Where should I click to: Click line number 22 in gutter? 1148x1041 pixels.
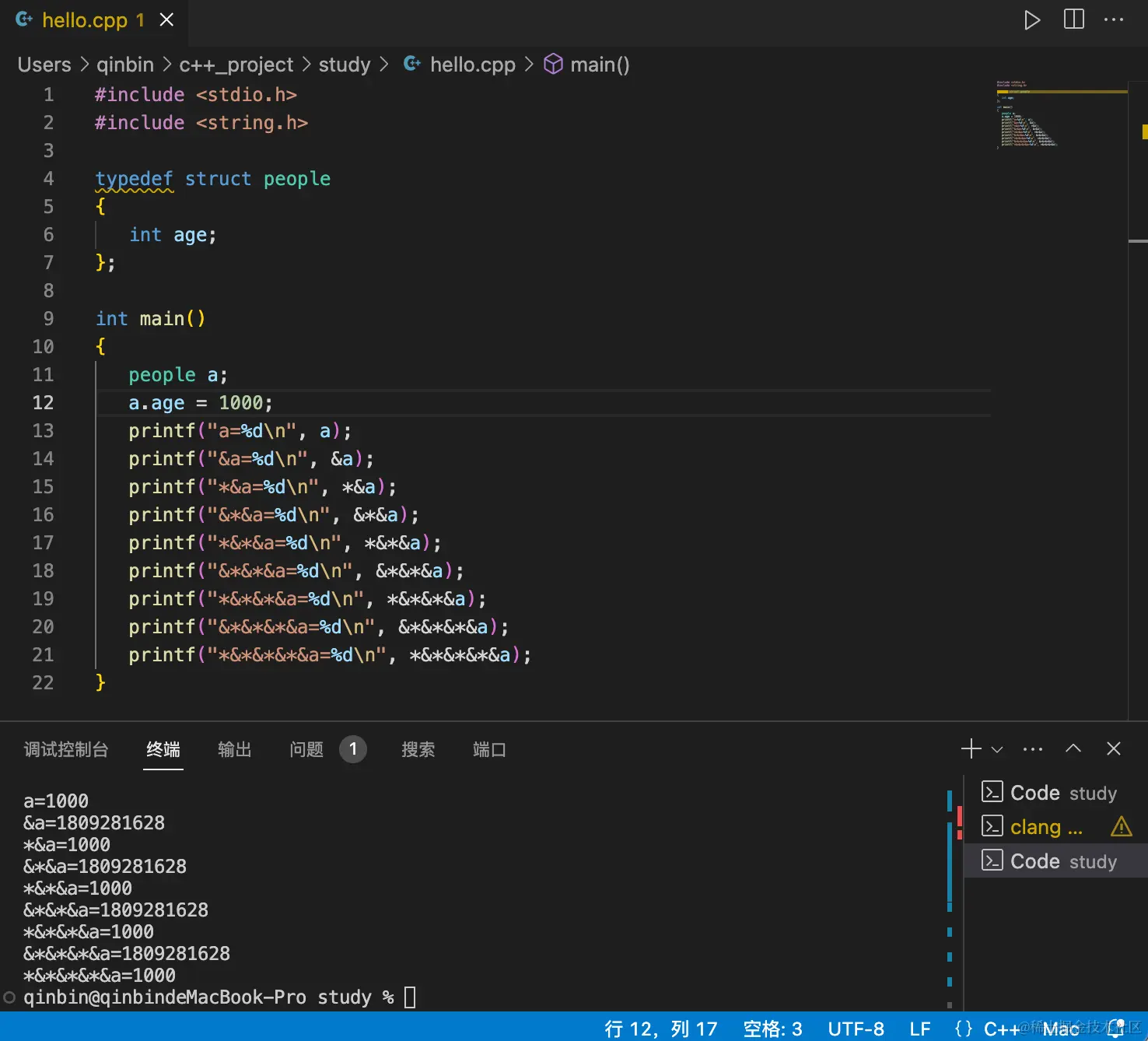point(43,682)
